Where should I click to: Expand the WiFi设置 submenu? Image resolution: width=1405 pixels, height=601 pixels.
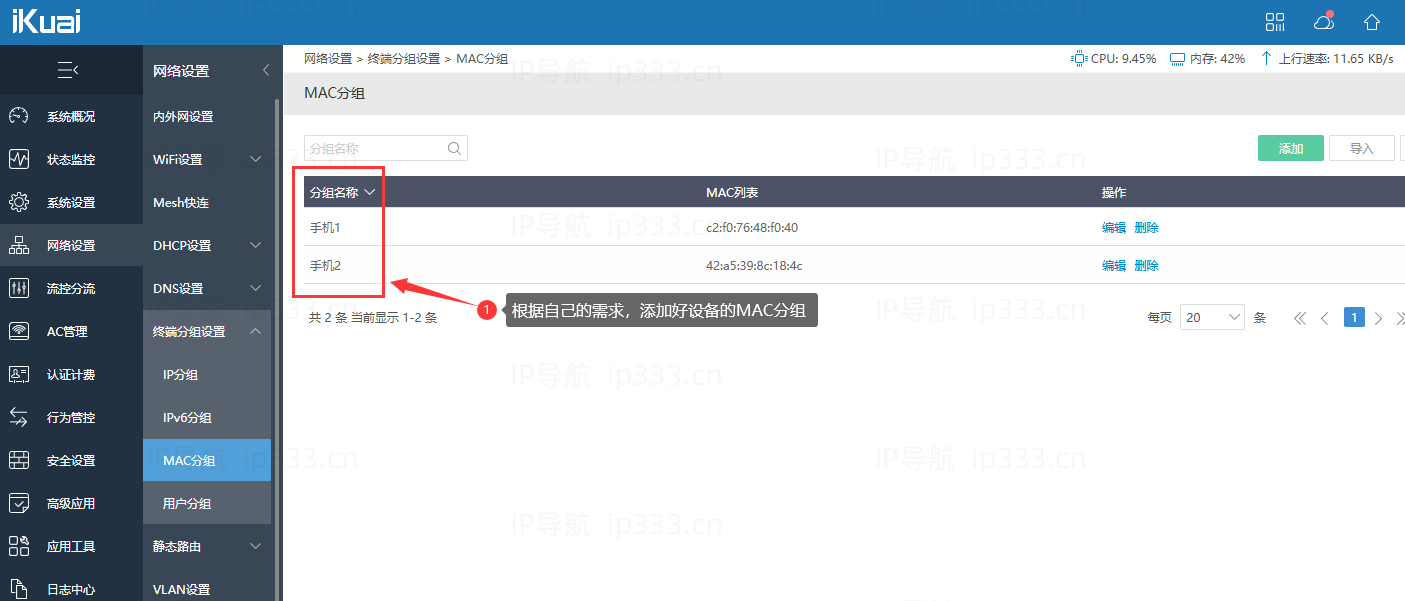coord(256,159)
